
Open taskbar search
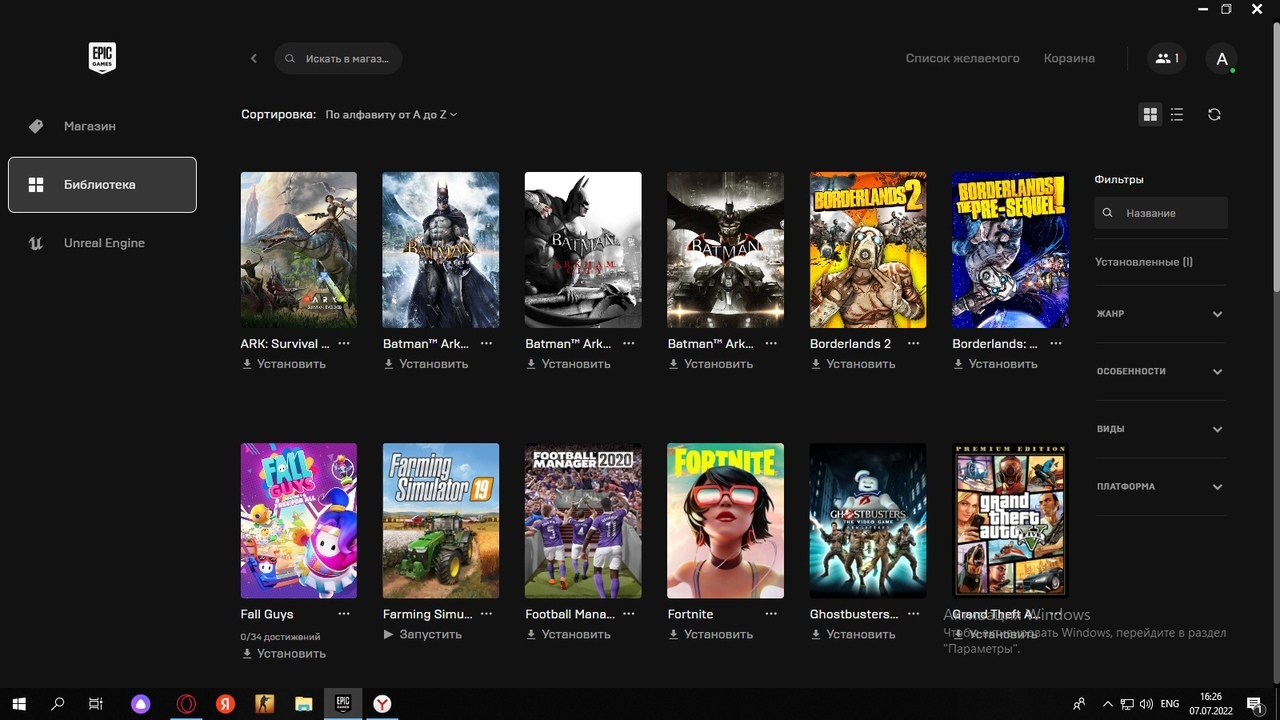click(57, 704)
